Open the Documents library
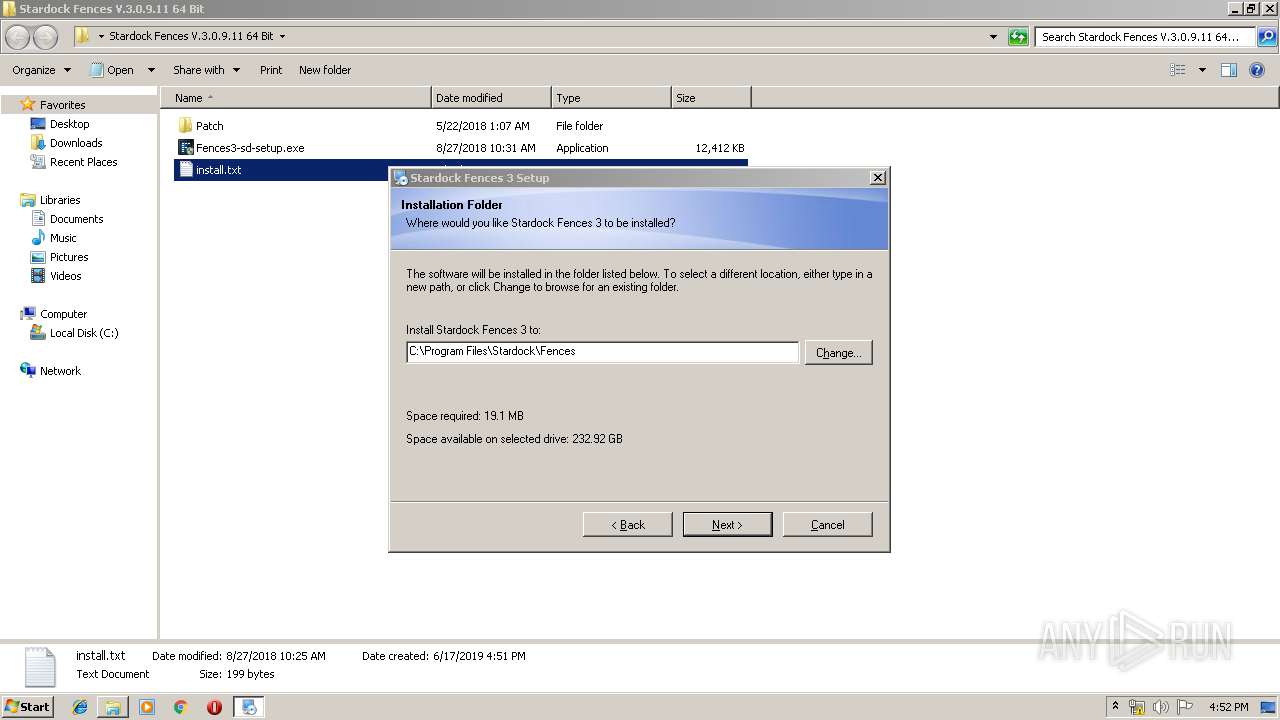The width and height of the screenshot is (1280, 720). [76, 219]
